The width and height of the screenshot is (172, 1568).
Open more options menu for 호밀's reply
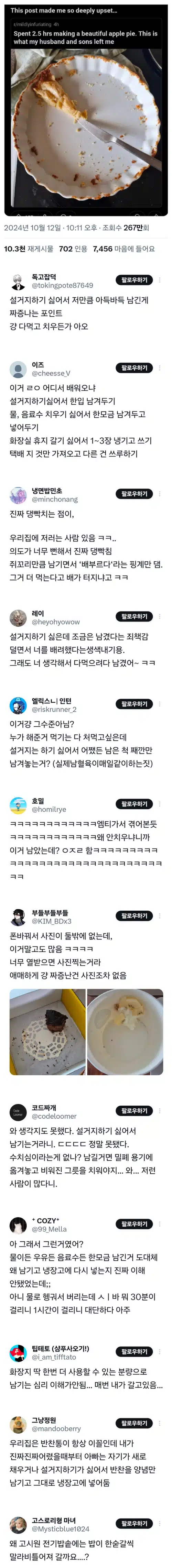(160, 804)
